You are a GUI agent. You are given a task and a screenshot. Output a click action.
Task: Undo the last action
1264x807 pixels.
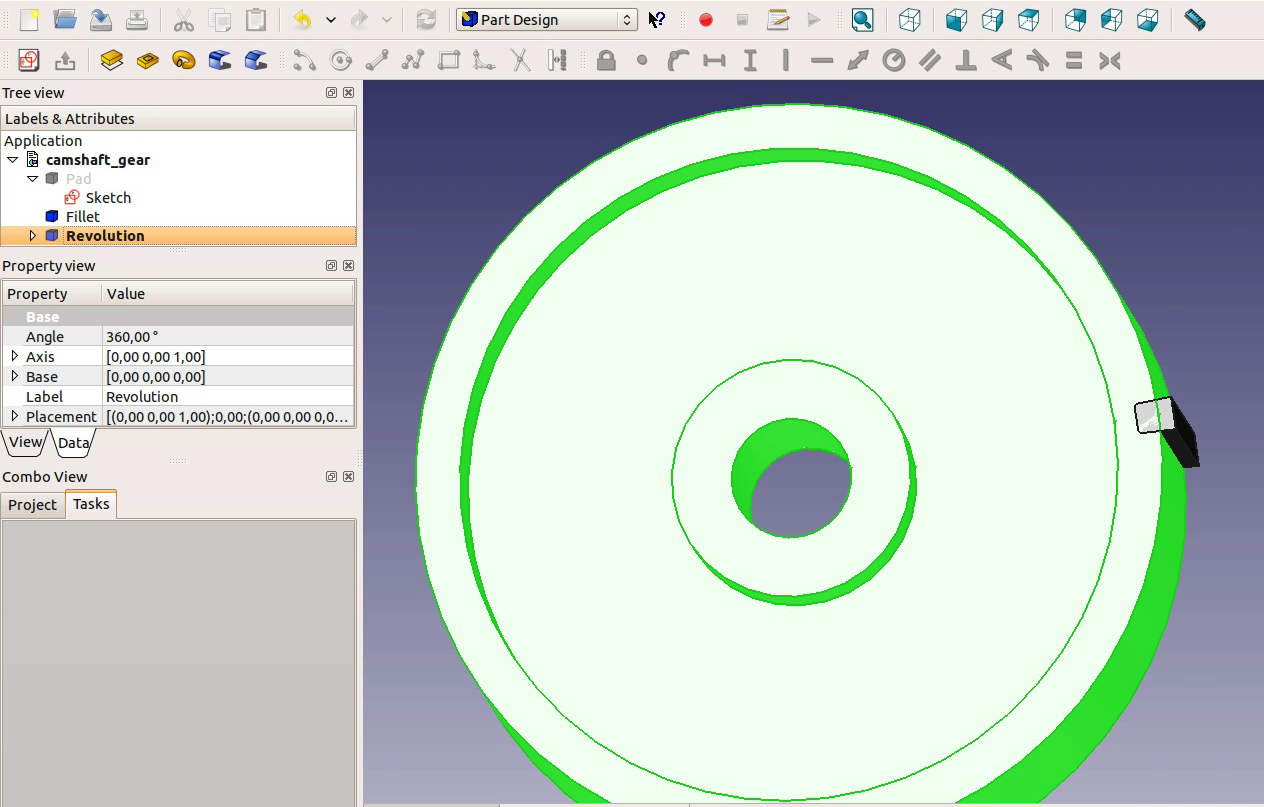click(x=301, y=19)
